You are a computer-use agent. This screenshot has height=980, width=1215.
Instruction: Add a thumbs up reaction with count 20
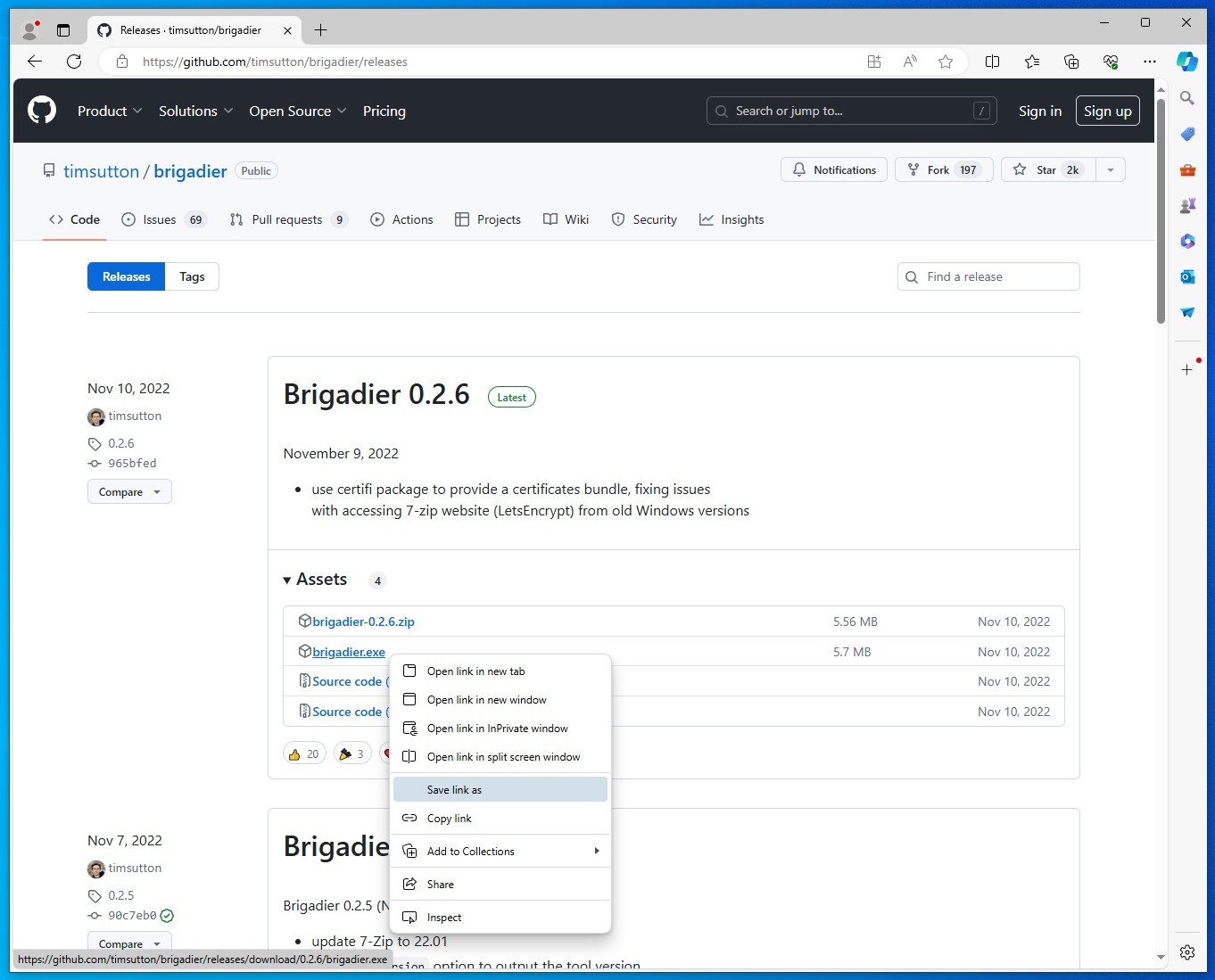click(x=304, y=754)
